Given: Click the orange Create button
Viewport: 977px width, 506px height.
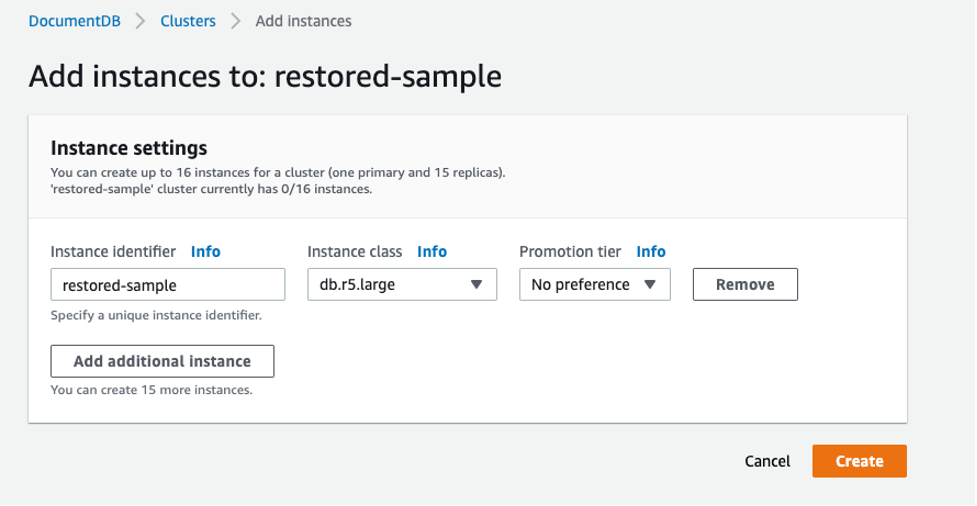Looking at the screenshot, I should click(859, 461).
